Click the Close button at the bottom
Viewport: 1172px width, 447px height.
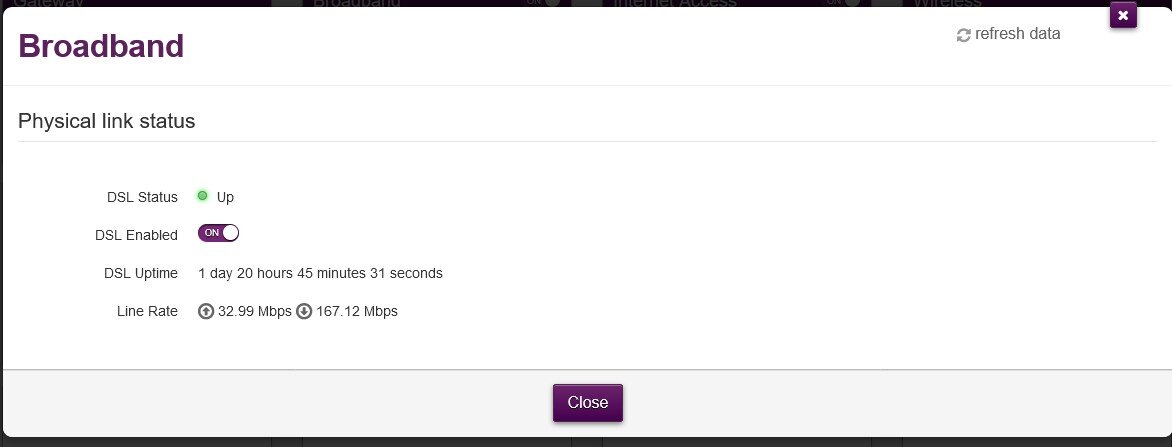coord(587,402)
